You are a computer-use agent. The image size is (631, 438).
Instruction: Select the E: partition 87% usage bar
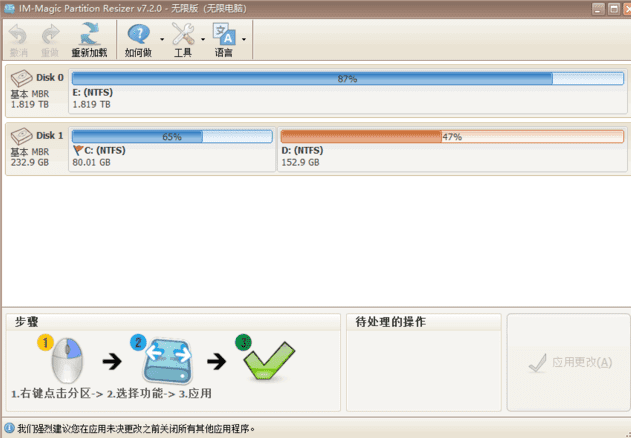[x=348, y=79]
